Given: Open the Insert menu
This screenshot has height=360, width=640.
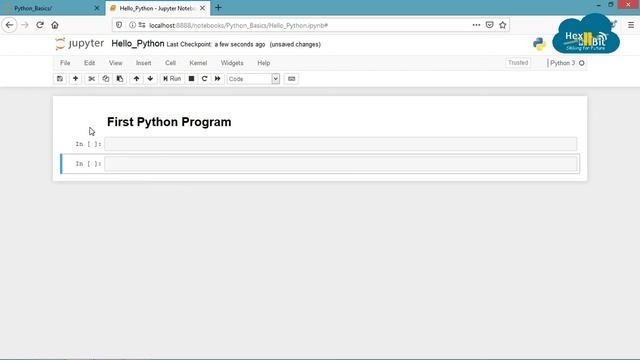Looking at the screenshot, I should 143,63.
